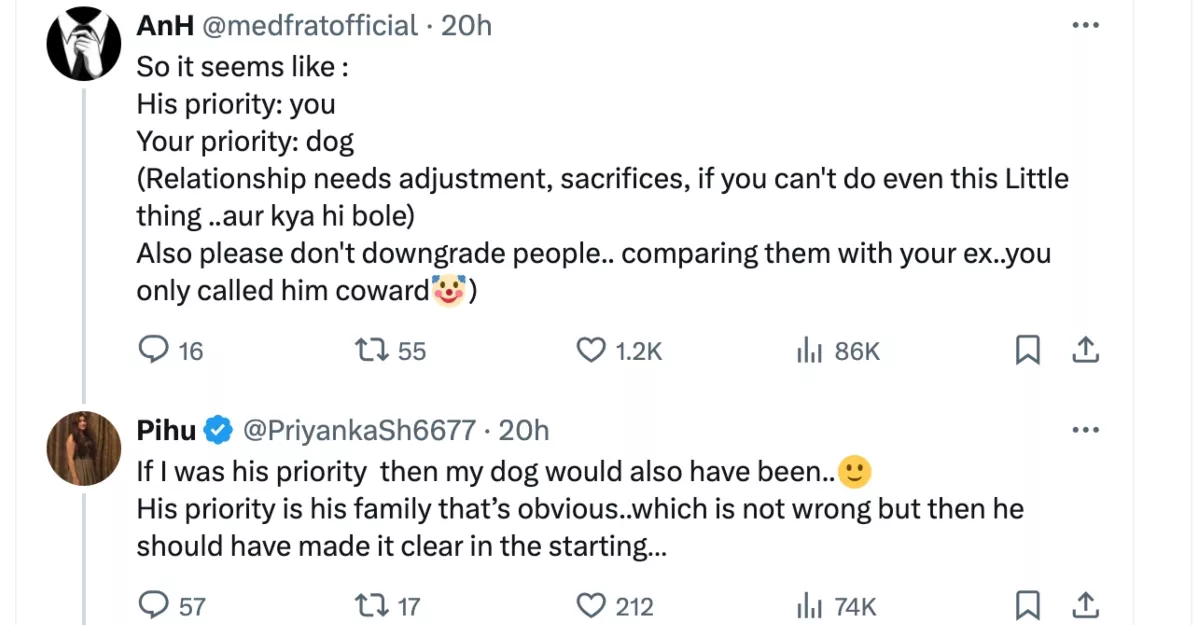The height and width of the screenshot is (625, 1200).
Task: Open the @medfratofficial handle link
Action: (310, 26)
